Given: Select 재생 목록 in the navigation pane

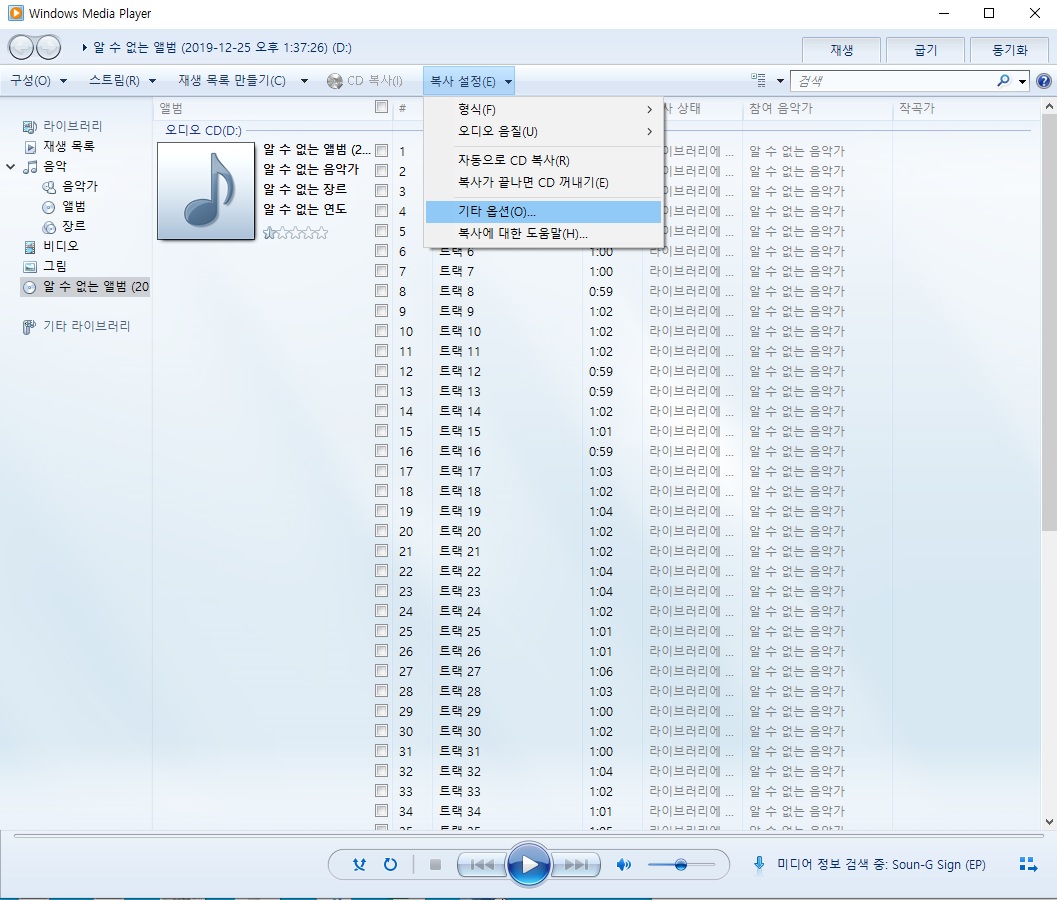Looking at the screenshot, I should 69,146.
